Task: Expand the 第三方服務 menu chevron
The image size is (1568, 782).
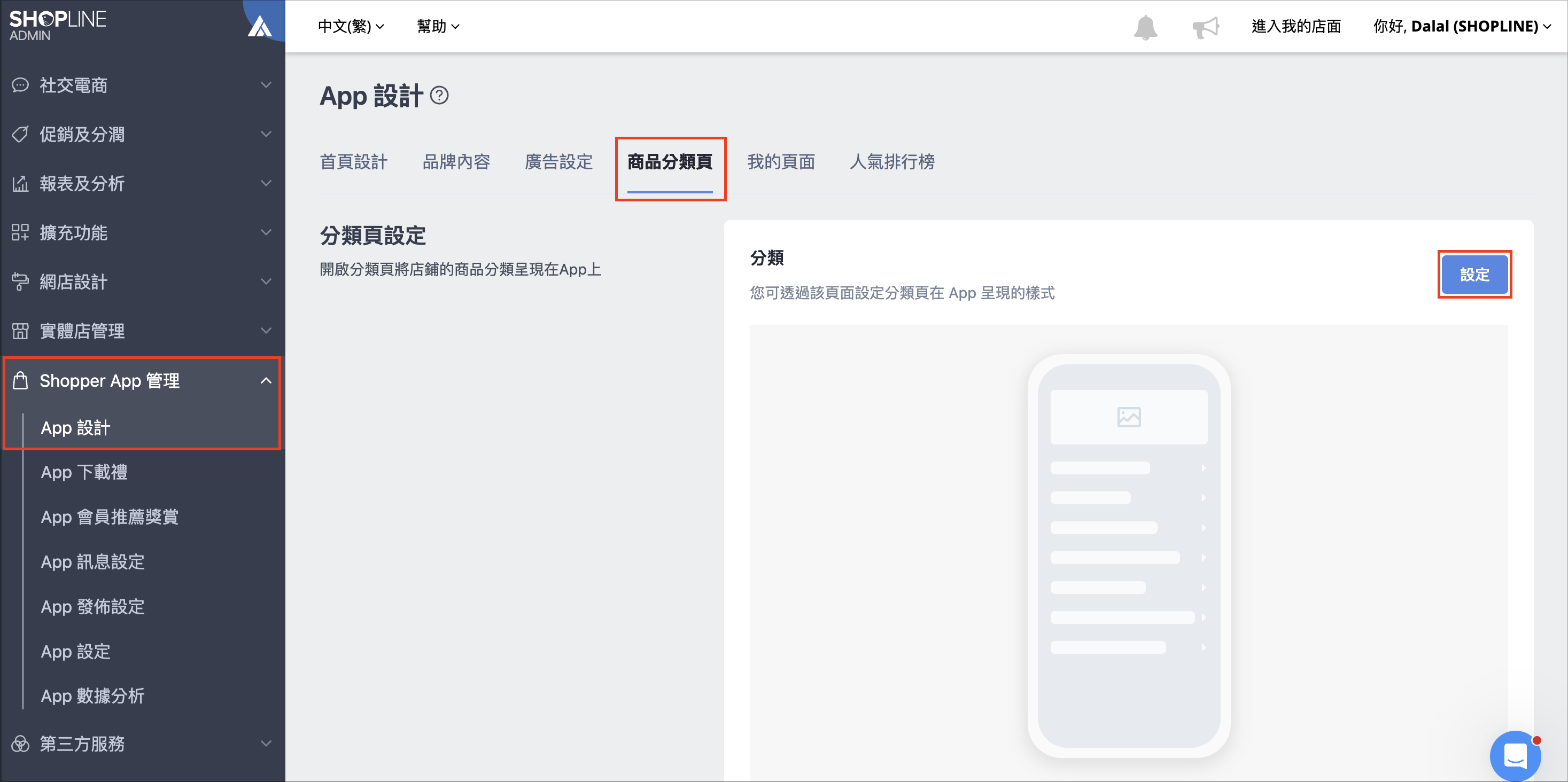Action: (266, 744)
